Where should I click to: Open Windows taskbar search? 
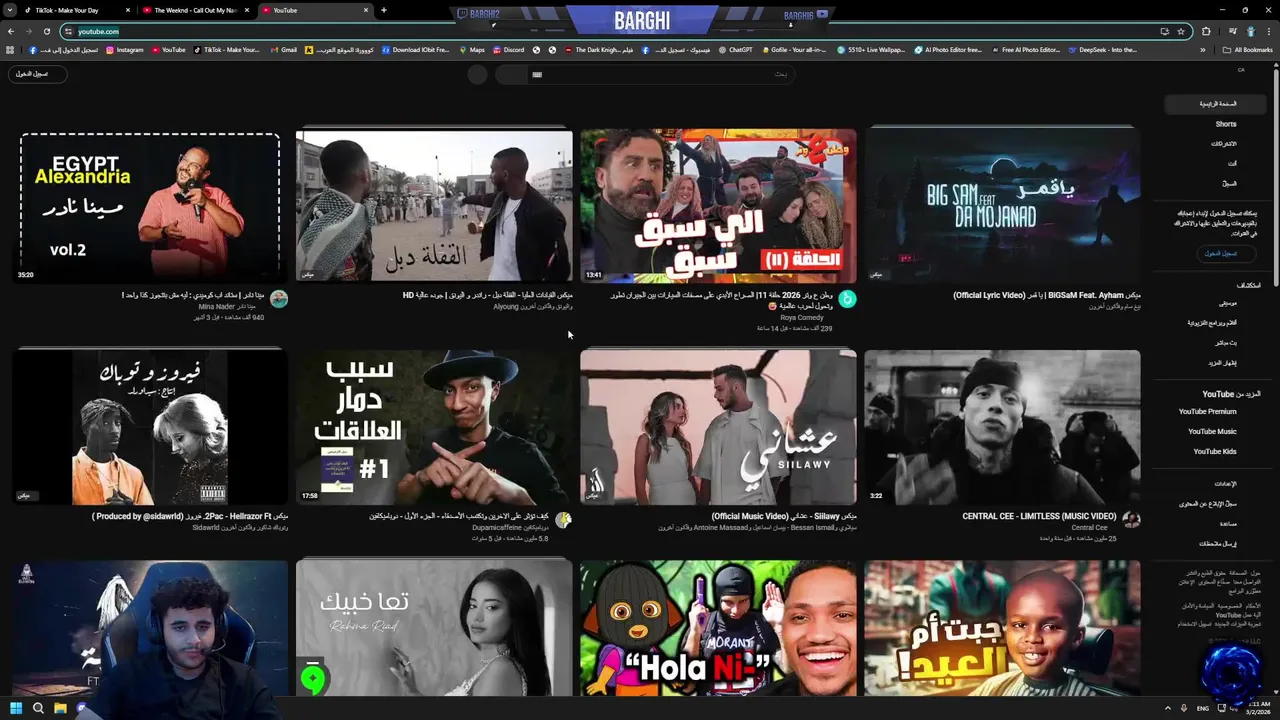(38, 708)
